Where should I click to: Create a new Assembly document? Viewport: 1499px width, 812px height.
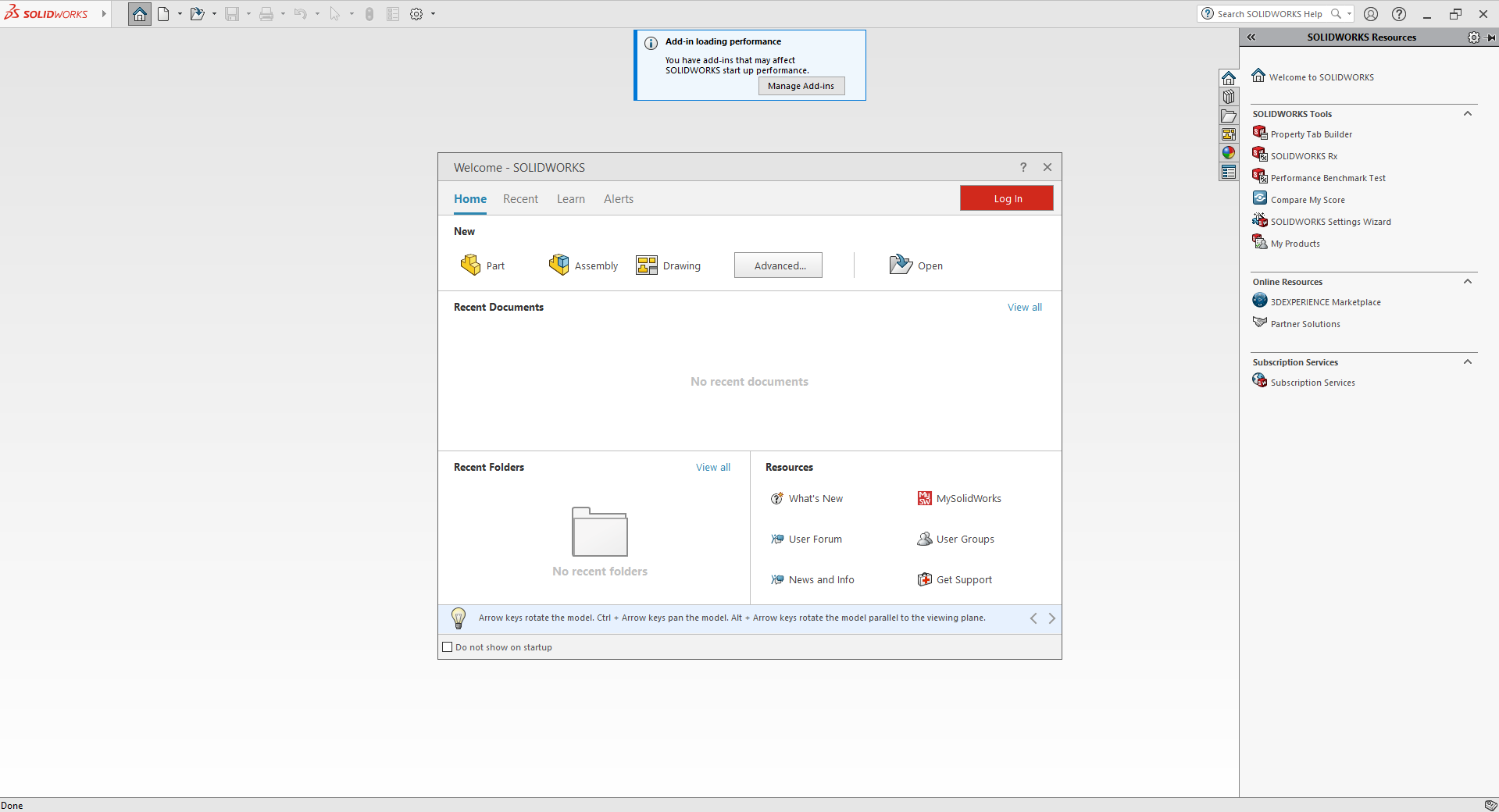coord(584,265)
